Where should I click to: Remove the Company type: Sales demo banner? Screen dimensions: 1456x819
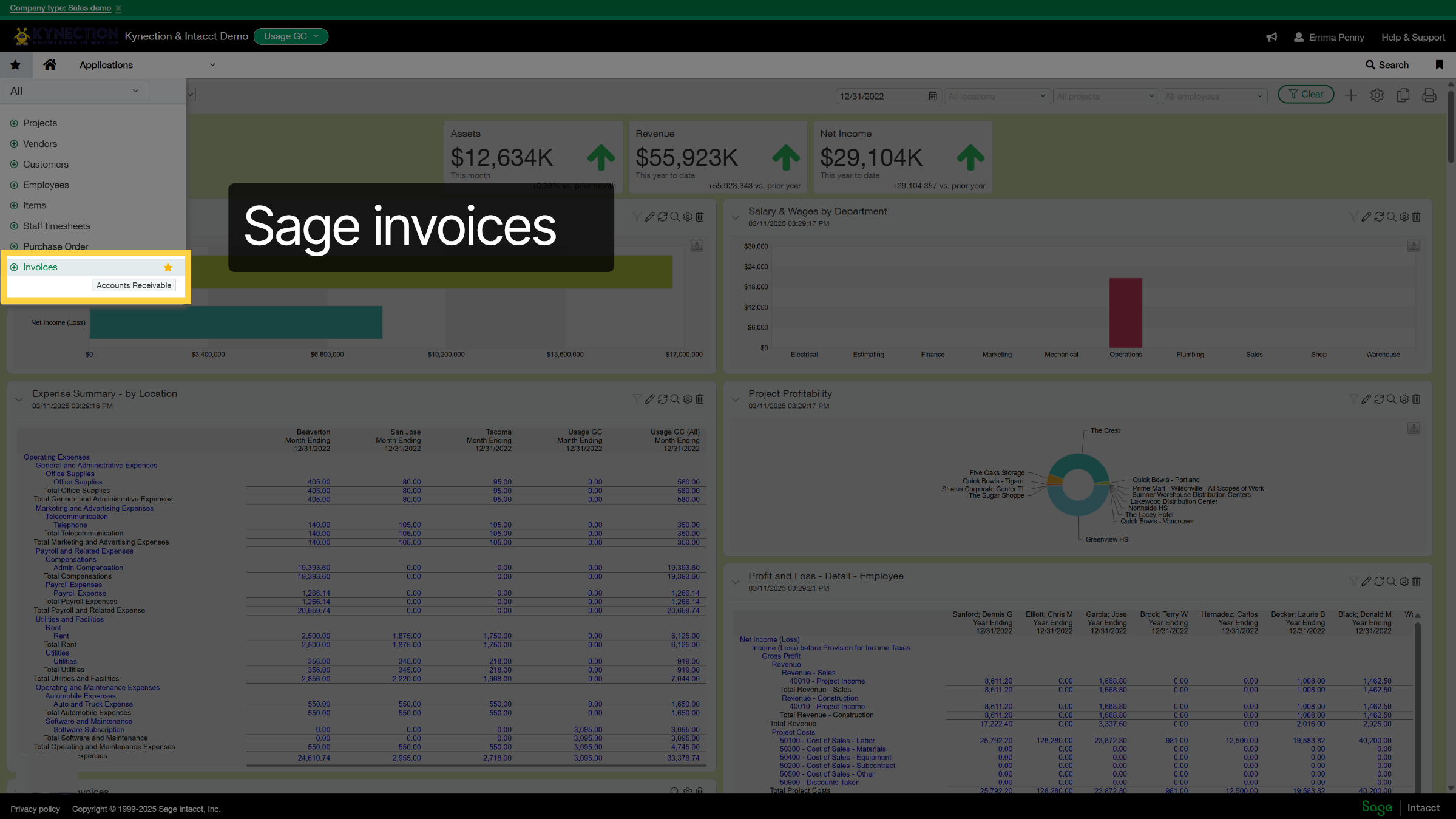(x=118, y=8)
